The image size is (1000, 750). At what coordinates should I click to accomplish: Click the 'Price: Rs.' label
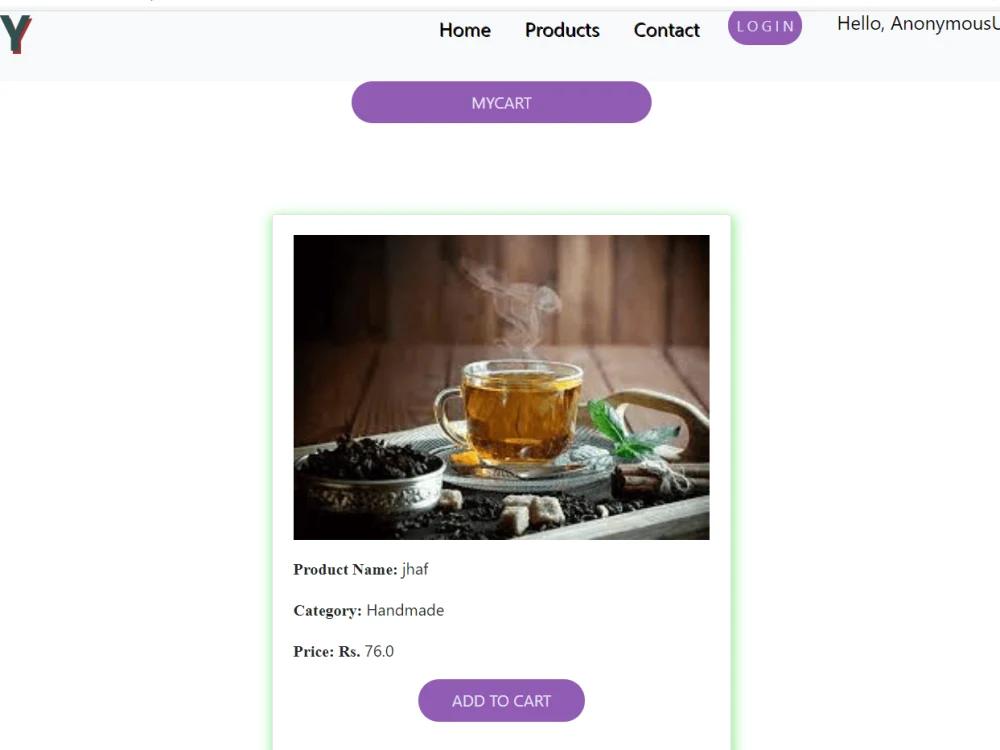pyautogui.click(x=327, y=651)
